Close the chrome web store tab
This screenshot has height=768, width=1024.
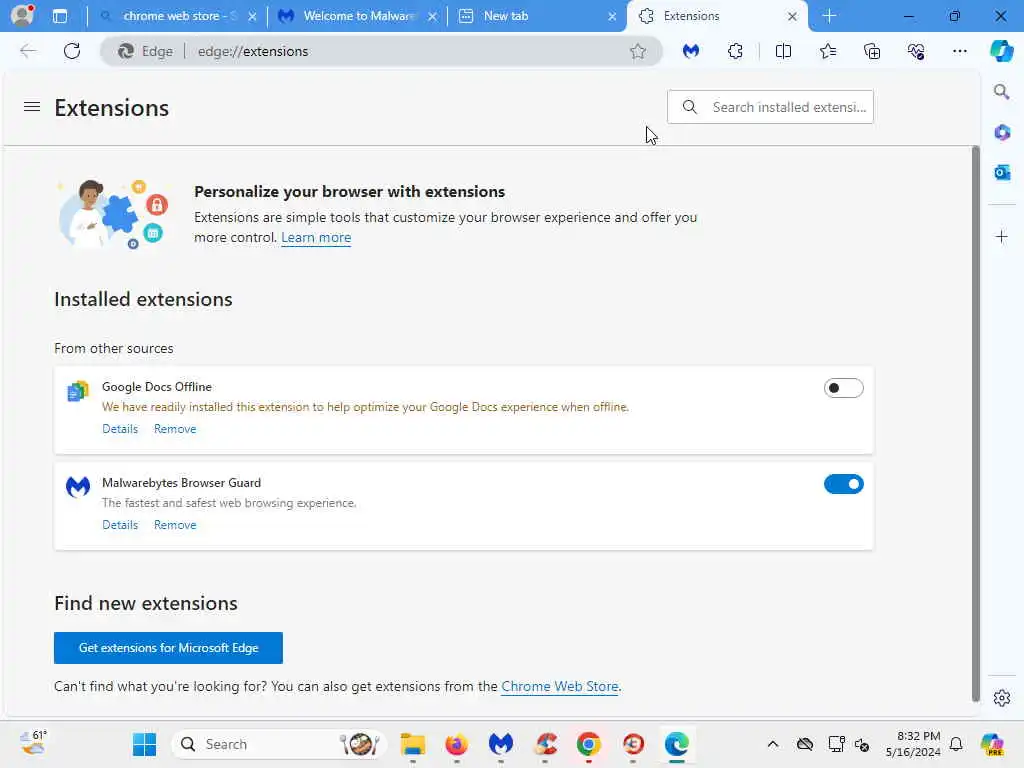click(252, 16)
